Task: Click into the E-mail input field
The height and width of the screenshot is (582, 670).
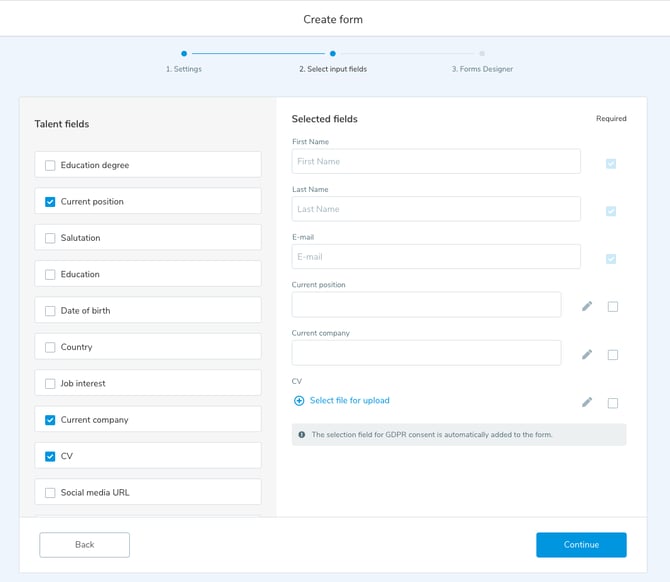Action: (x=436, y=257)
